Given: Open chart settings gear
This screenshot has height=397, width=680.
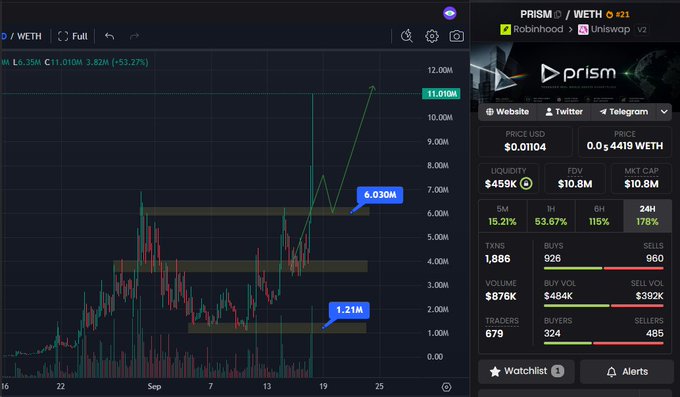Looking at the screenshot, I should pyautogui.click(x=432, y=36).
